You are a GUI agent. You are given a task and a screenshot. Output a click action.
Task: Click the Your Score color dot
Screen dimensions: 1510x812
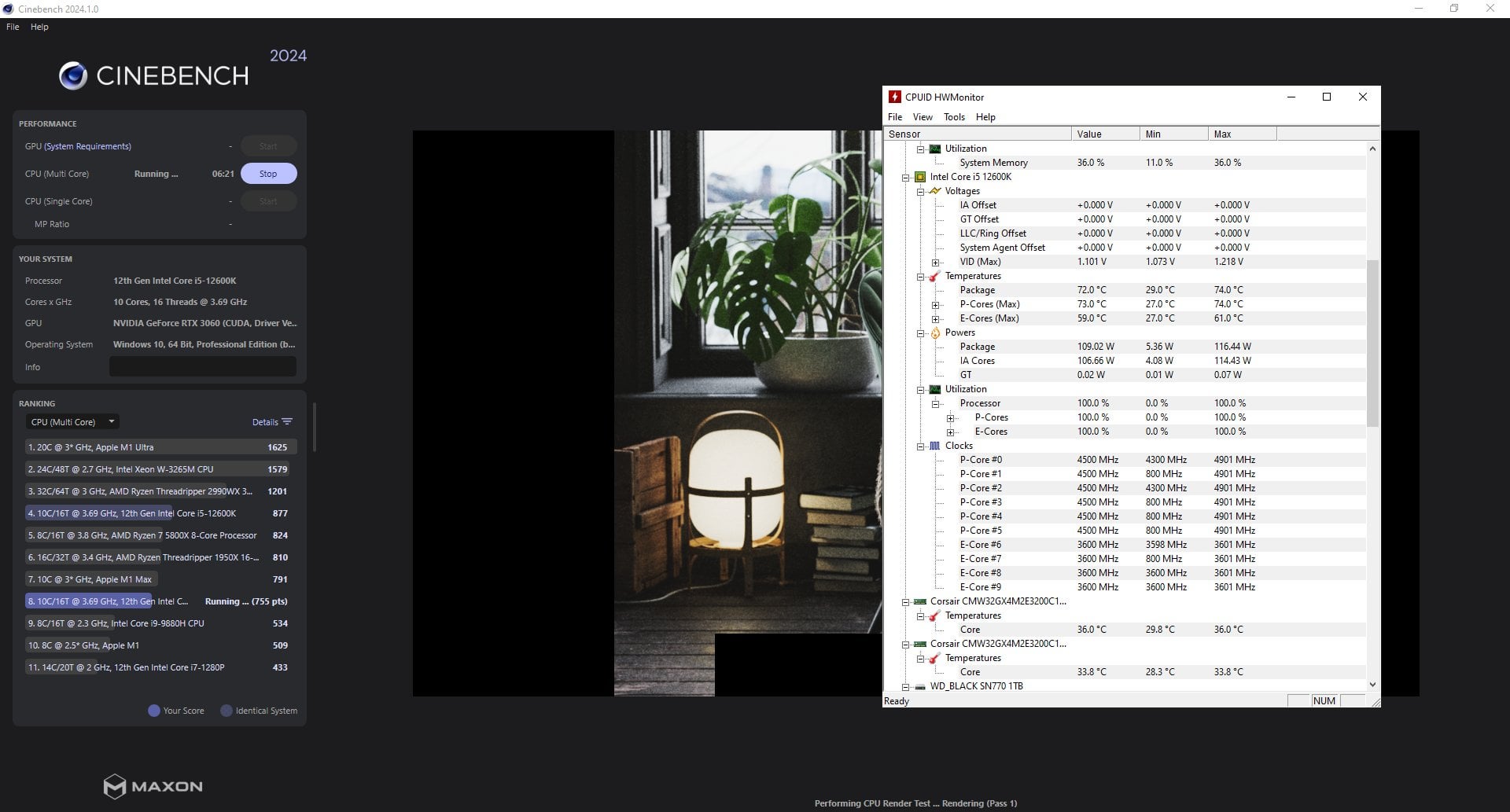pos(154,711)
